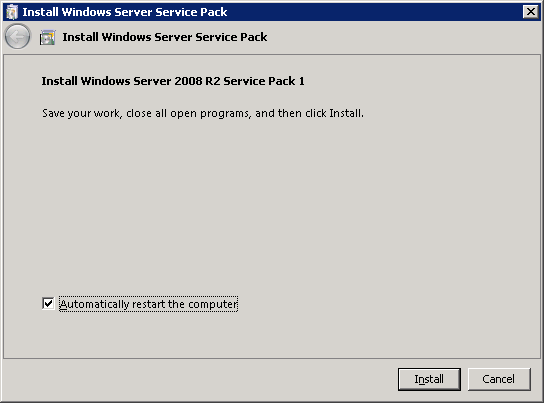
Task: Uncheck Automatically restart the computer checkbox
Action: point(48,303)
